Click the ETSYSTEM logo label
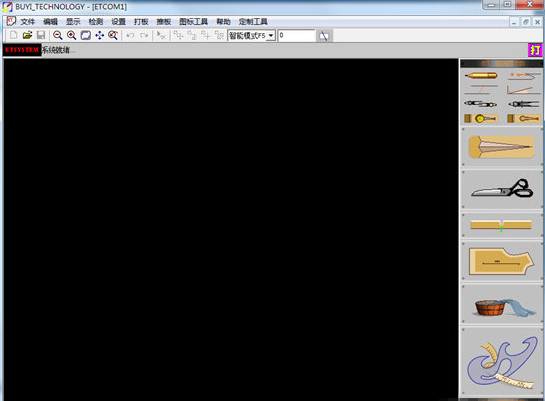 [x=22, y=50]
